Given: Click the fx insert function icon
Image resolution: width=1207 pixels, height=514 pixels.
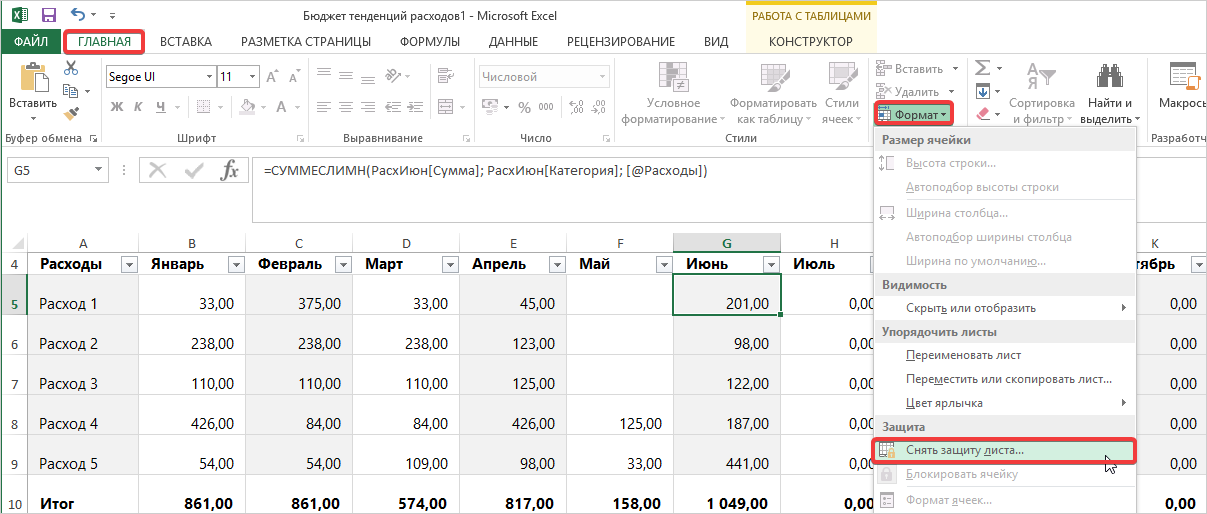Looking at the screenshot, I should [x=230, y=170].
